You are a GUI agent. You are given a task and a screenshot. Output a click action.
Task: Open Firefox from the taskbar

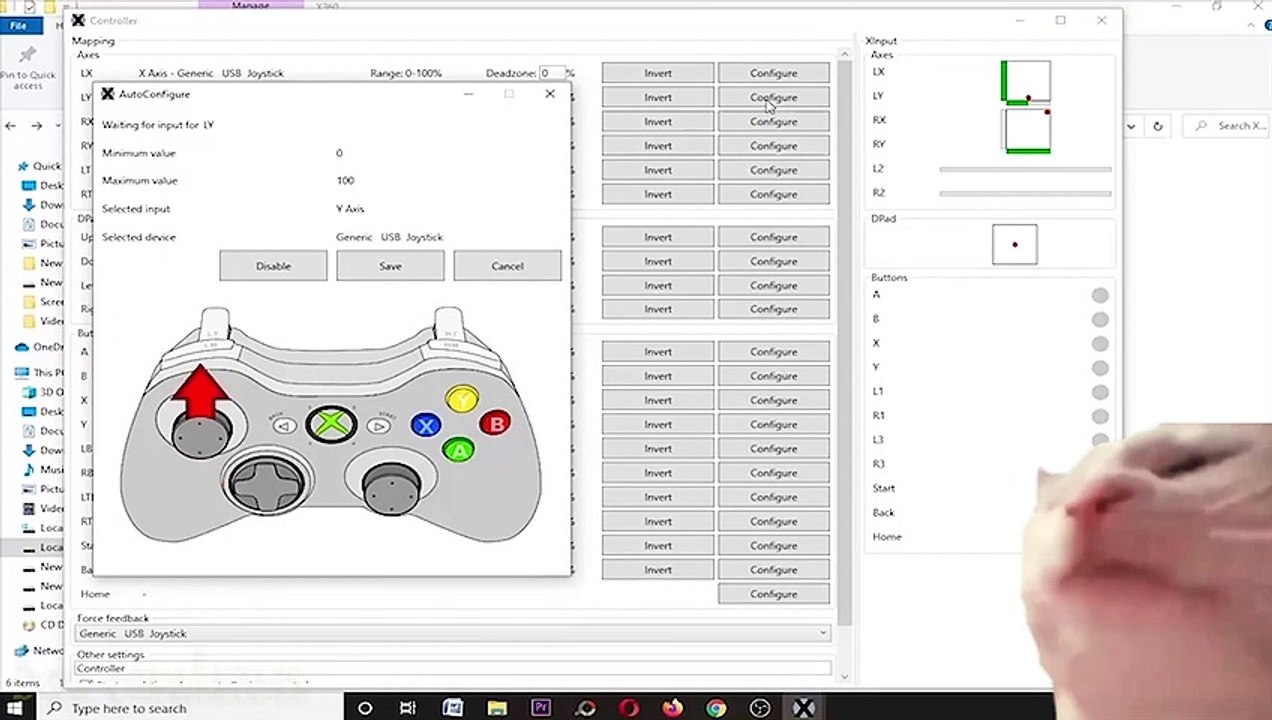[x=673, y=708]
